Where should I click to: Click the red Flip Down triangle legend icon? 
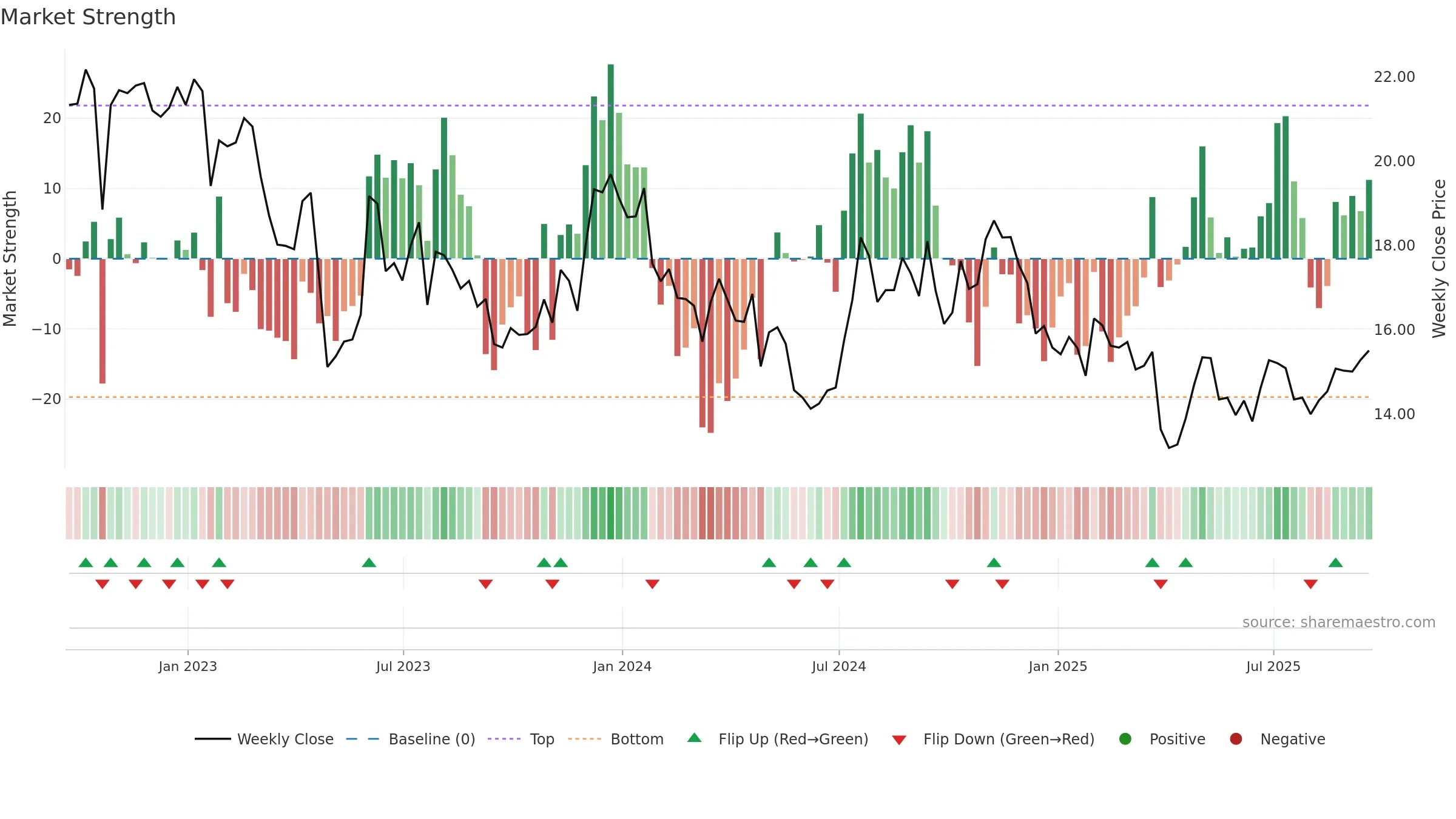[900, 740]
